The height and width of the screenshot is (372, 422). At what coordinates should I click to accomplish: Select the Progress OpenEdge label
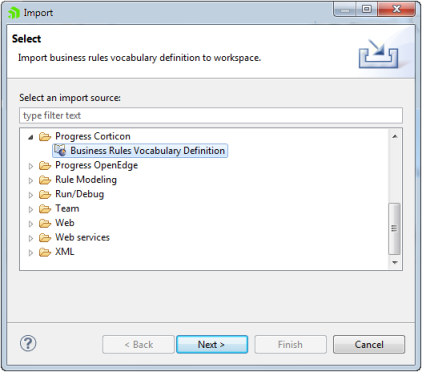pos(96,165)
